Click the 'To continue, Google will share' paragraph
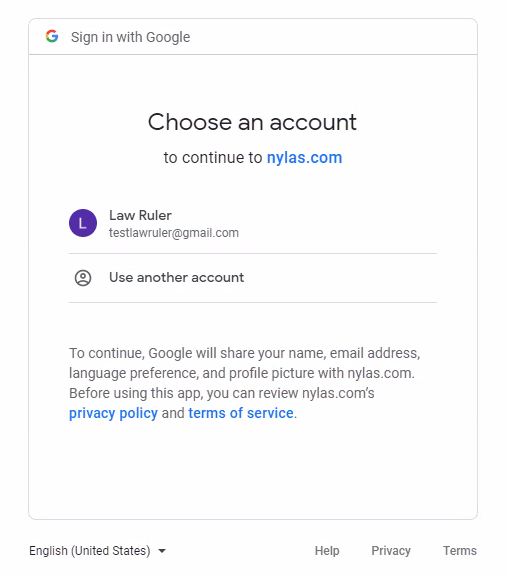This screenshot has height=577, width=507. click(245, 383)
